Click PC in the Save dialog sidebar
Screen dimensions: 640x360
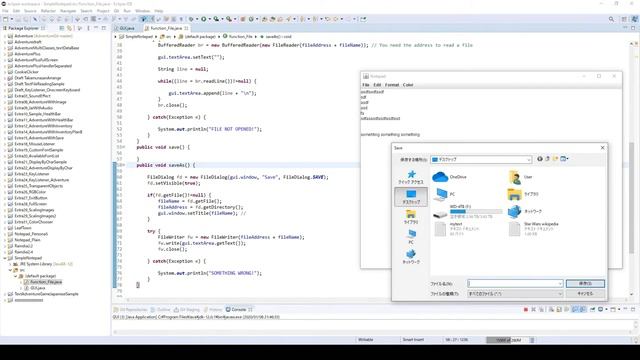tap(411, 237)
